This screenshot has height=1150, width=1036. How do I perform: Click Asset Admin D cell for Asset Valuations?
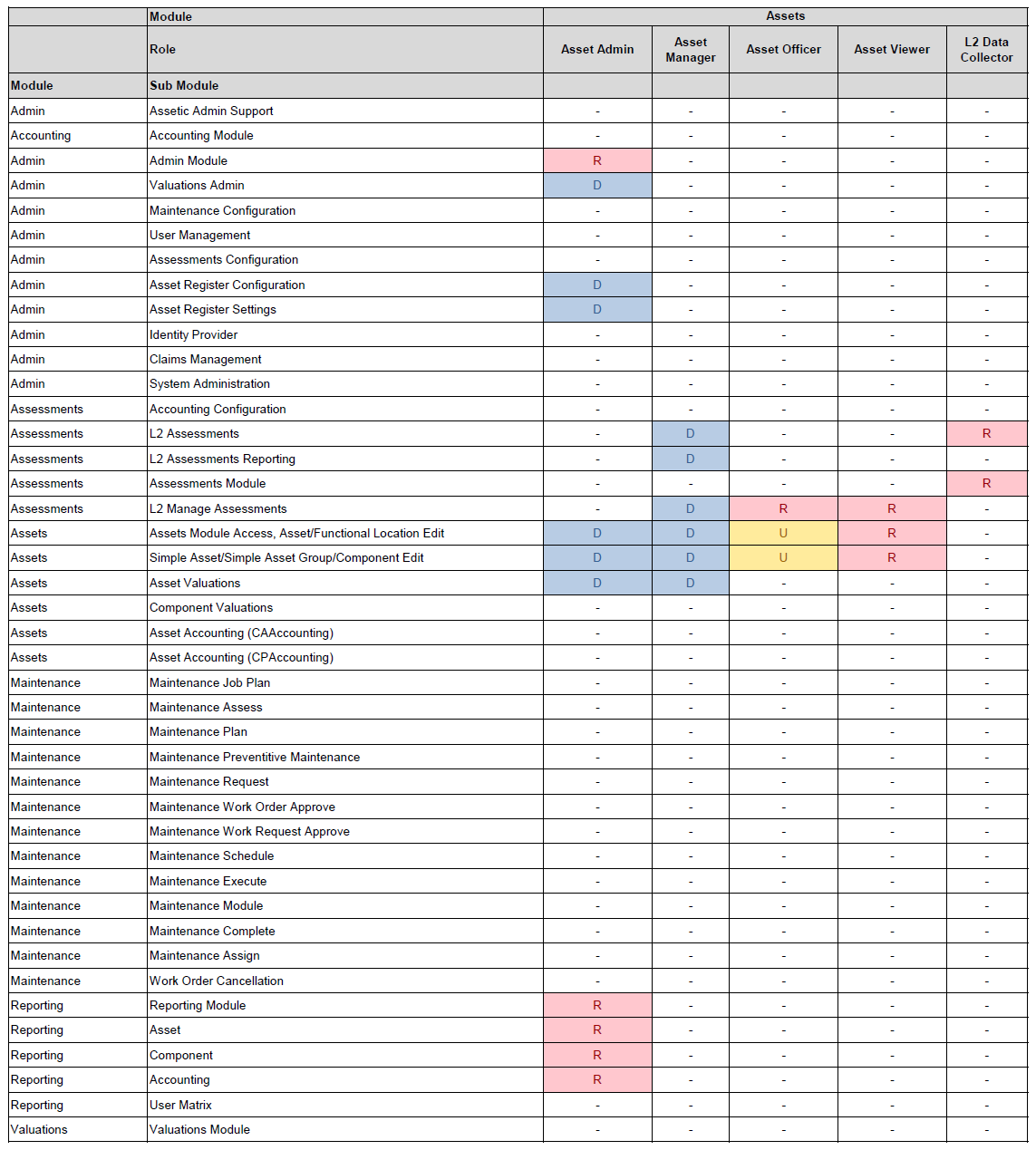[x=597, y=583]
